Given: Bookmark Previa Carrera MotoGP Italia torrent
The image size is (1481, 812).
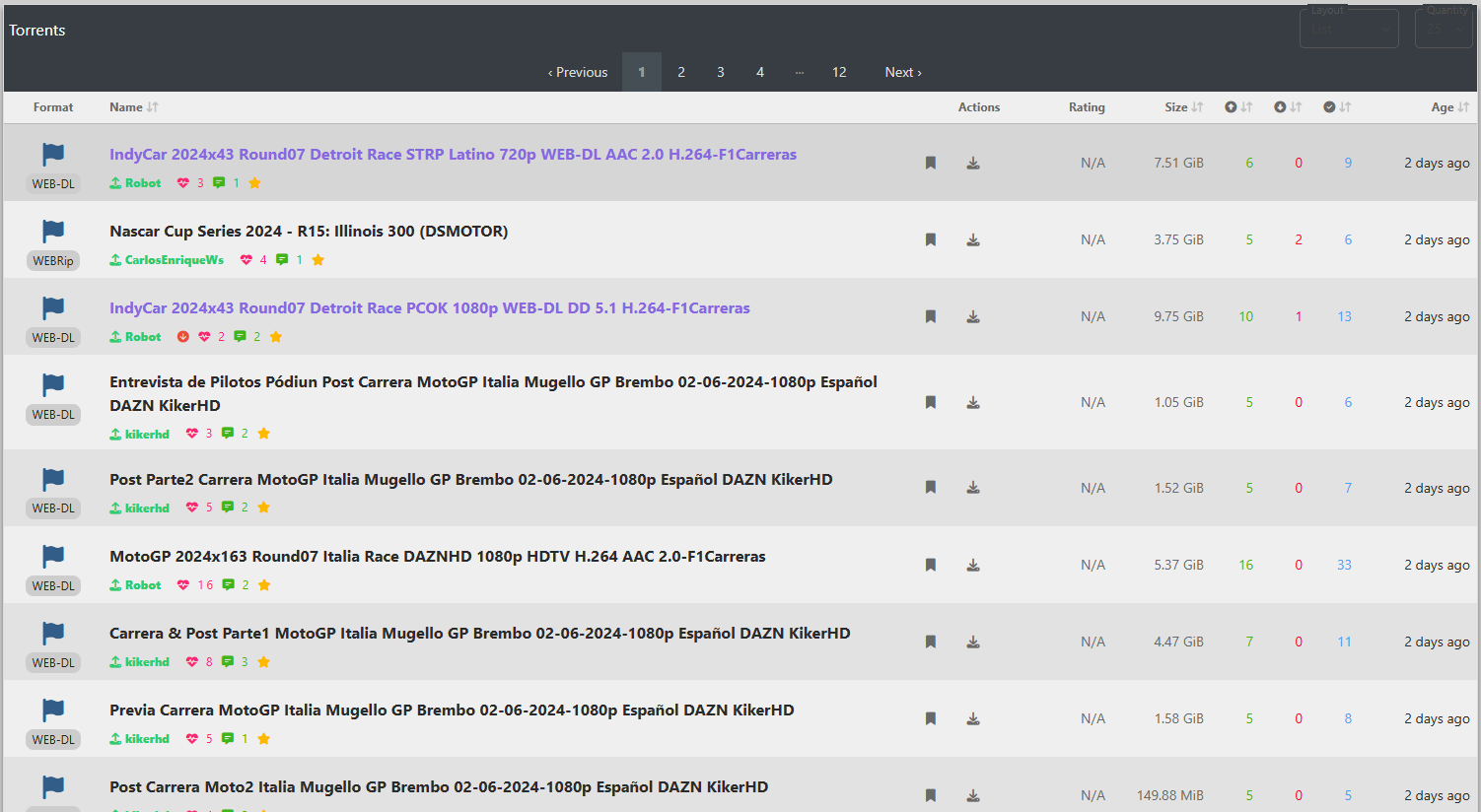Looking at the screenshot, I should [x=931, y=719].
